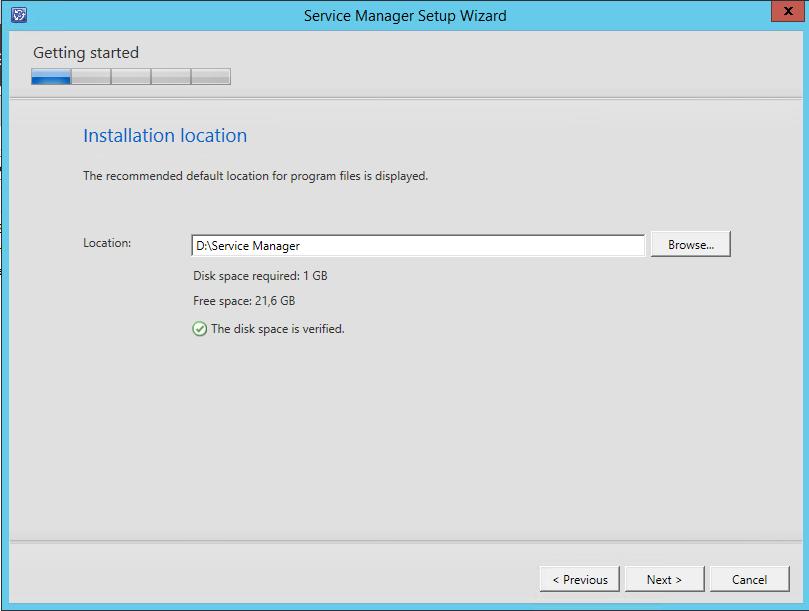
Task: Go to the Next wizard page
Action: (x=665, y=580)
